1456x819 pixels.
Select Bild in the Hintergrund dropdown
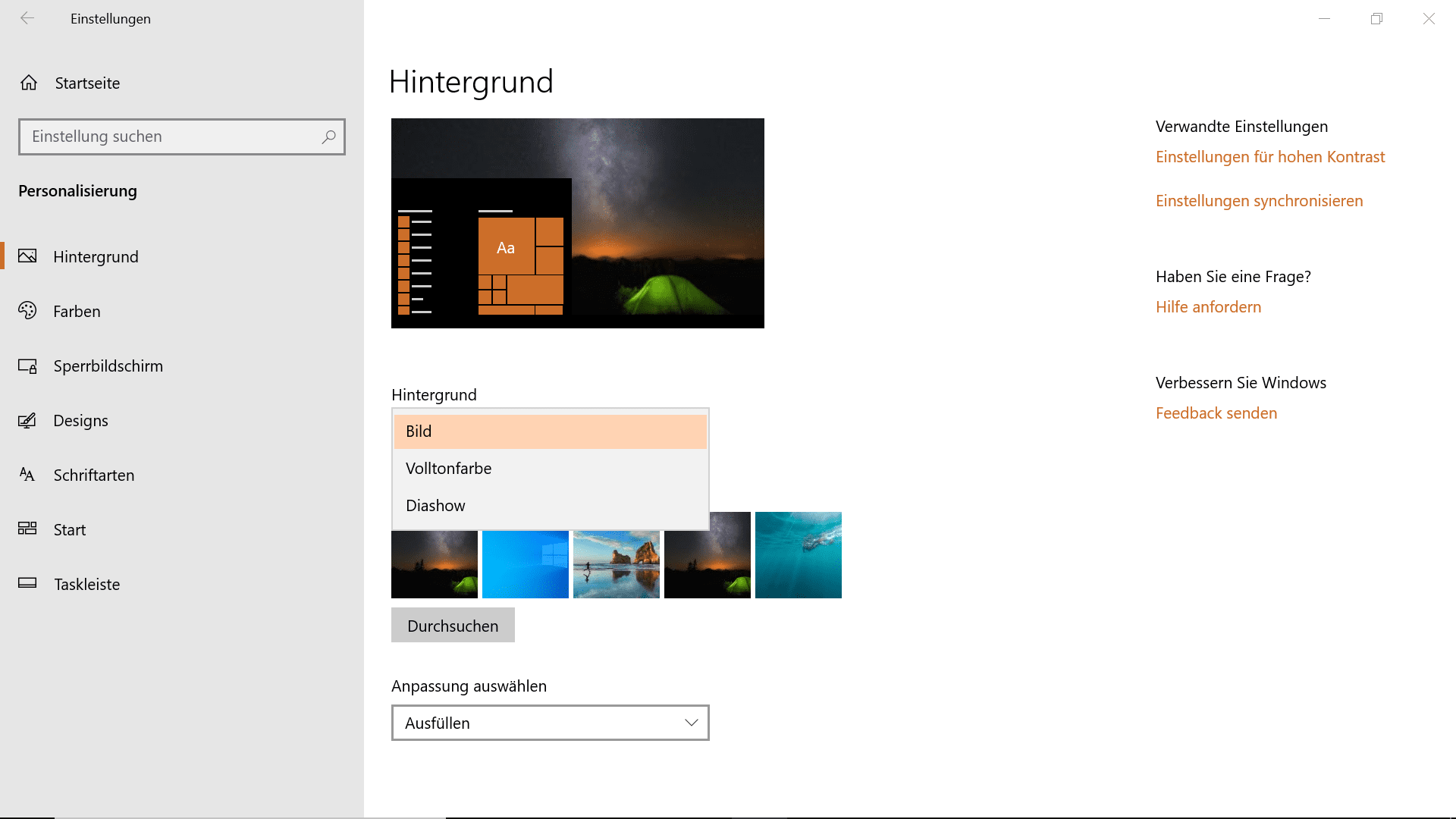[x=551, y=431]
